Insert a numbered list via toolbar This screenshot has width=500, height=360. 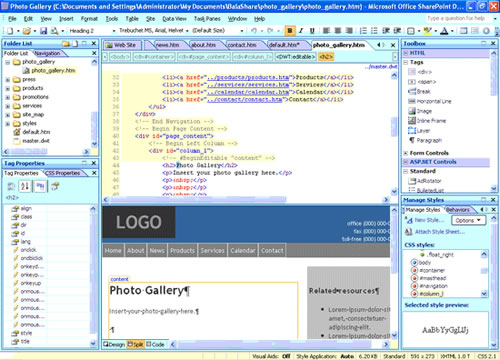pyautogui.click(x=363, y=31)
